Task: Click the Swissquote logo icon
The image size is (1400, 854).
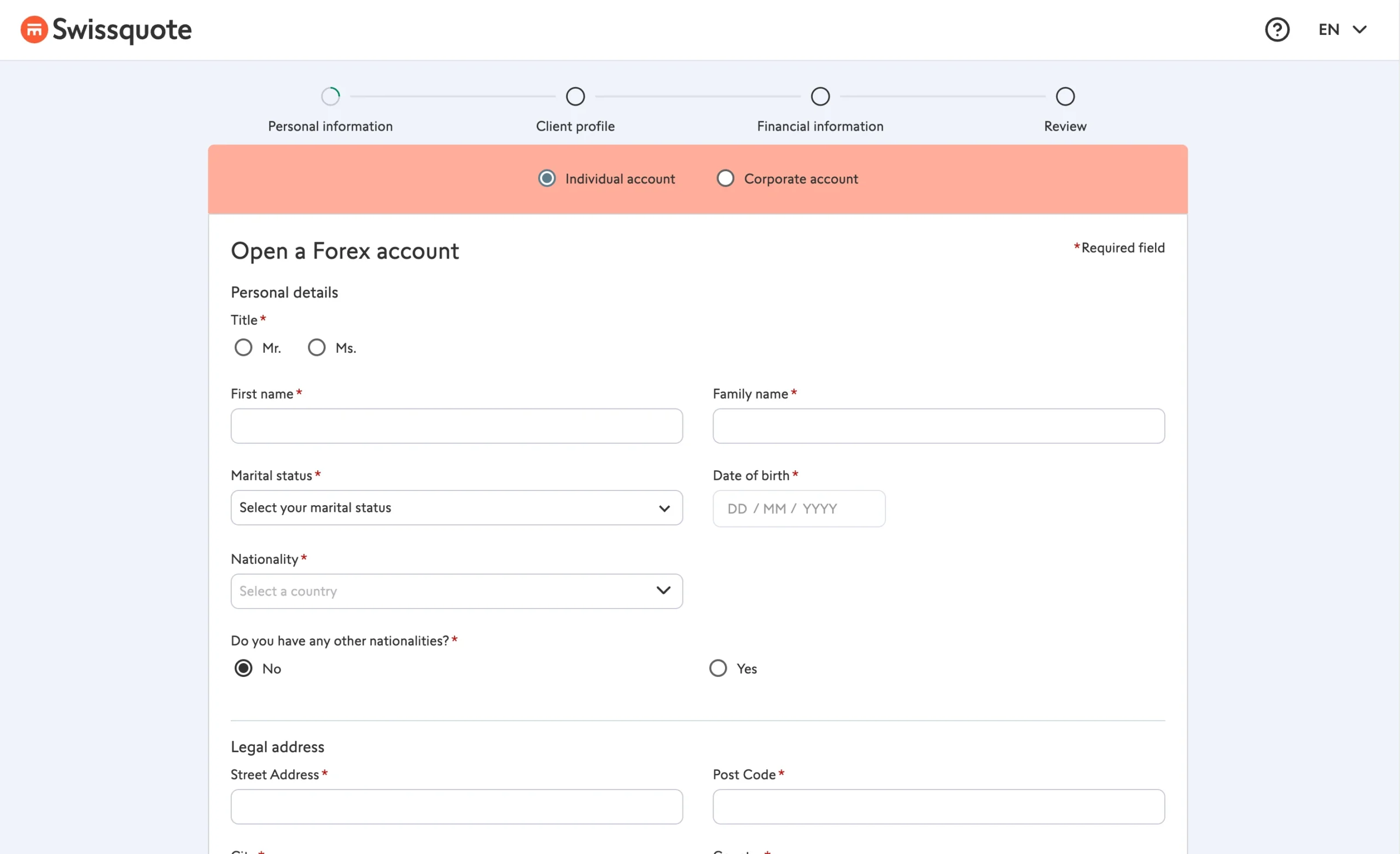Action: point(34,30)
